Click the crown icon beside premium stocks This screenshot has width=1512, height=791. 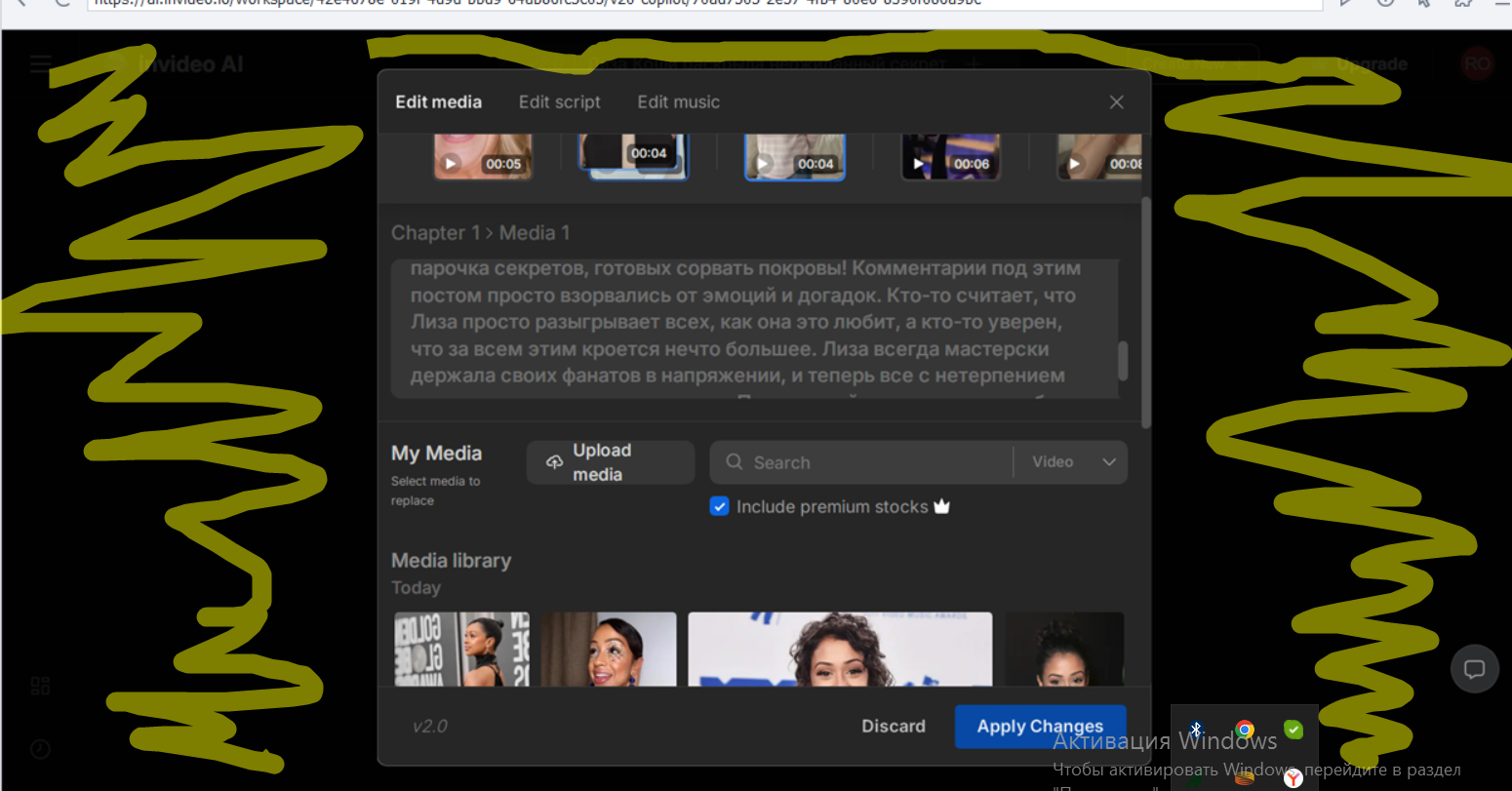(941, 506)
